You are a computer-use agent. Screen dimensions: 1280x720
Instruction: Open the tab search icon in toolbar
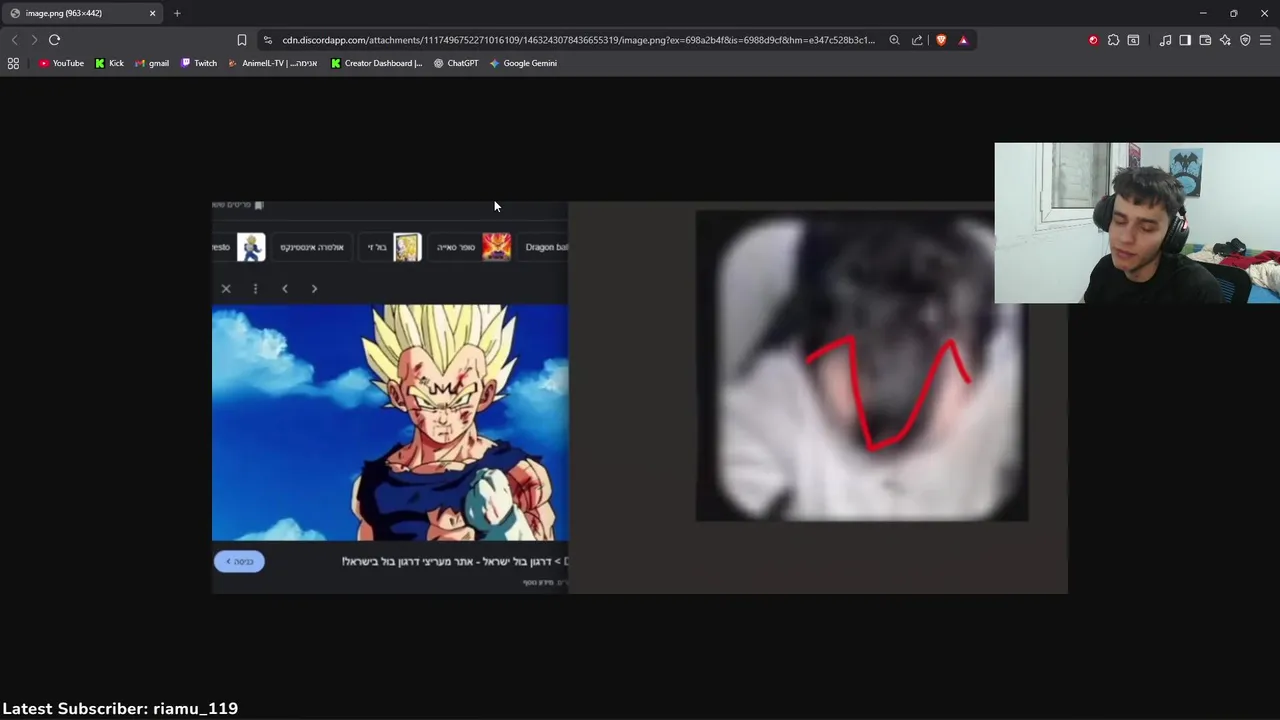tap(1133, 40)
